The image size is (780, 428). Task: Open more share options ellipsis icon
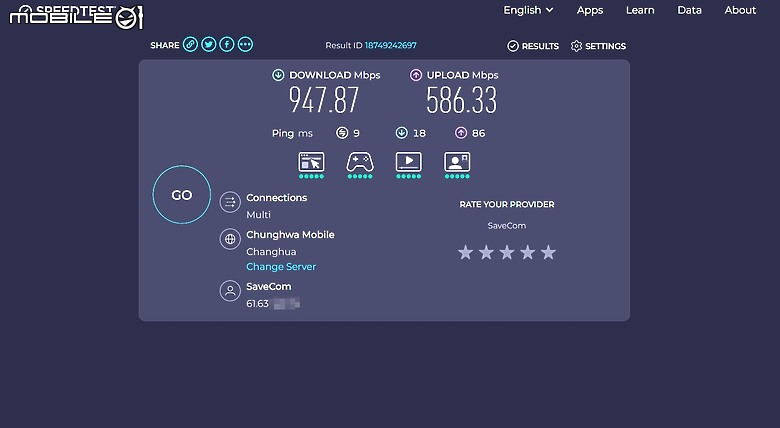[245, 45]
